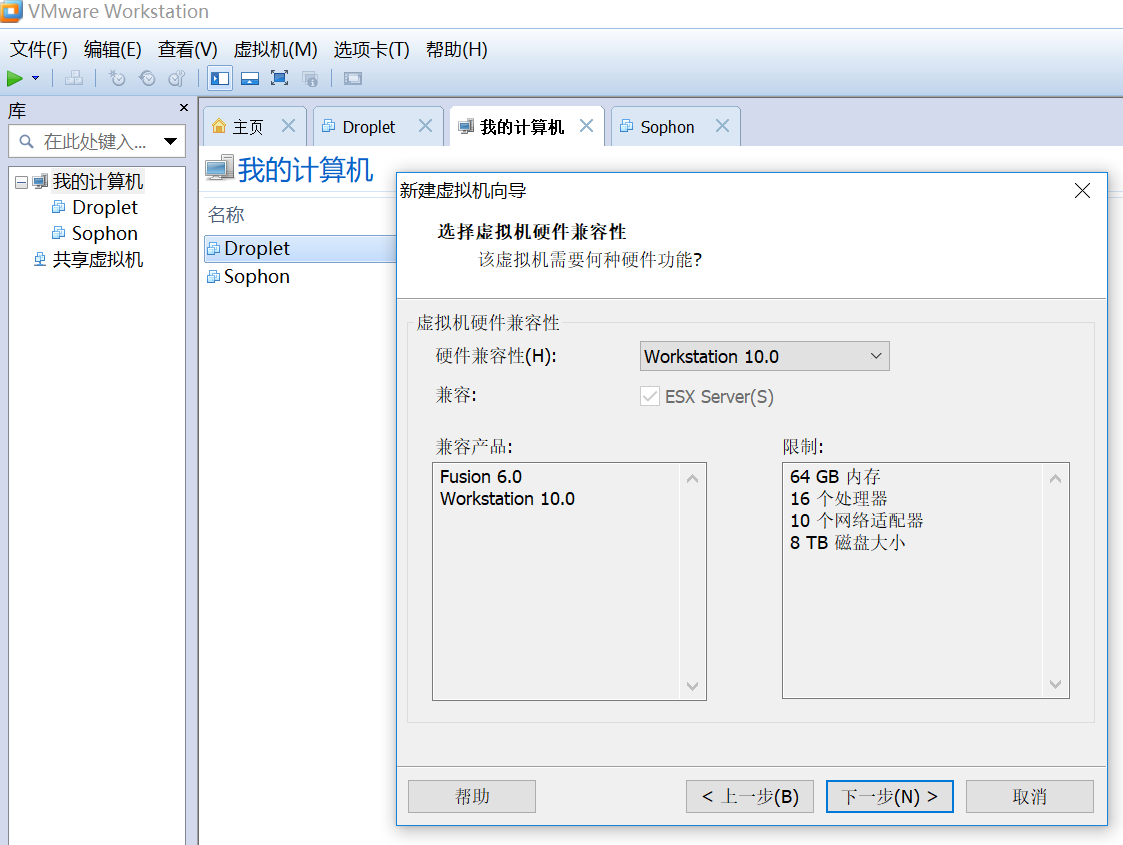Select 共享虚拟机 in the library tree

click(97, 259)
